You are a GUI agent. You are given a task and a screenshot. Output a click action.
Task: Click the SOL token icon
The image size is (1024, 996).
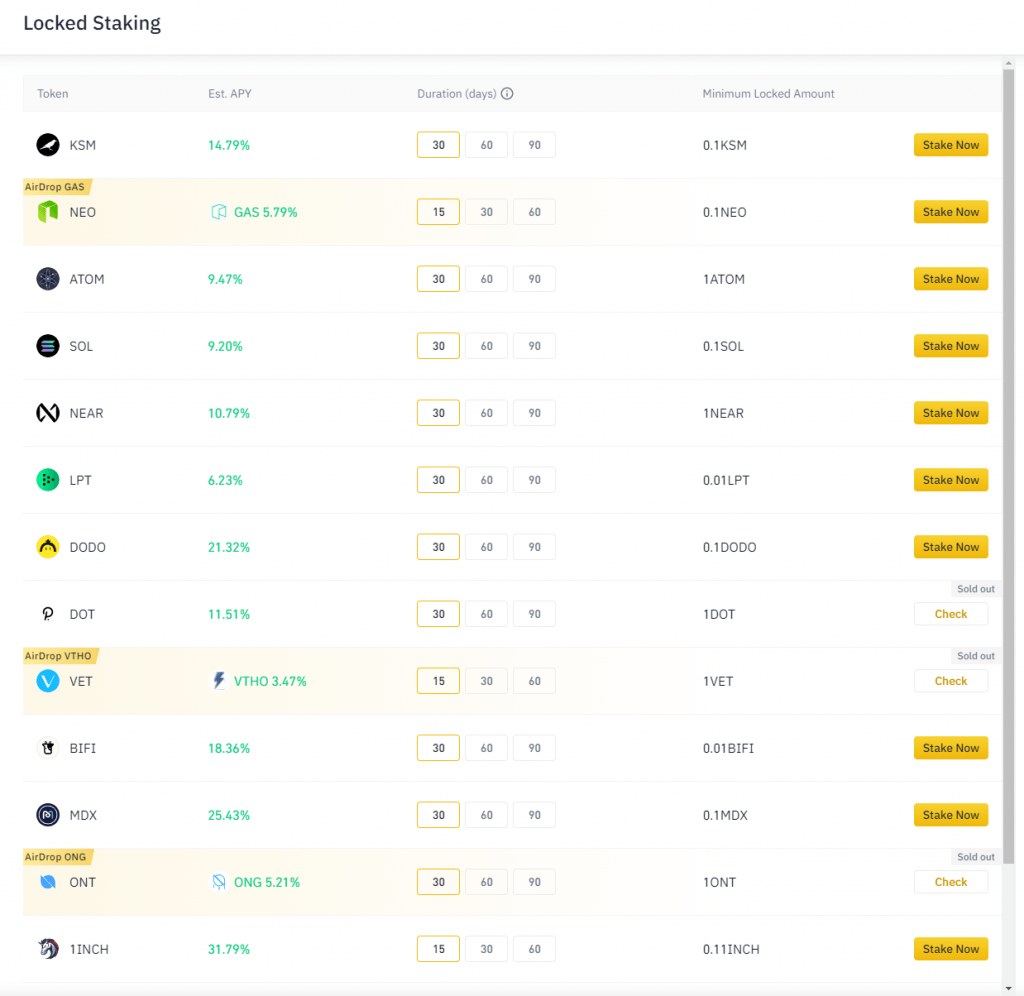coord(48,346)
